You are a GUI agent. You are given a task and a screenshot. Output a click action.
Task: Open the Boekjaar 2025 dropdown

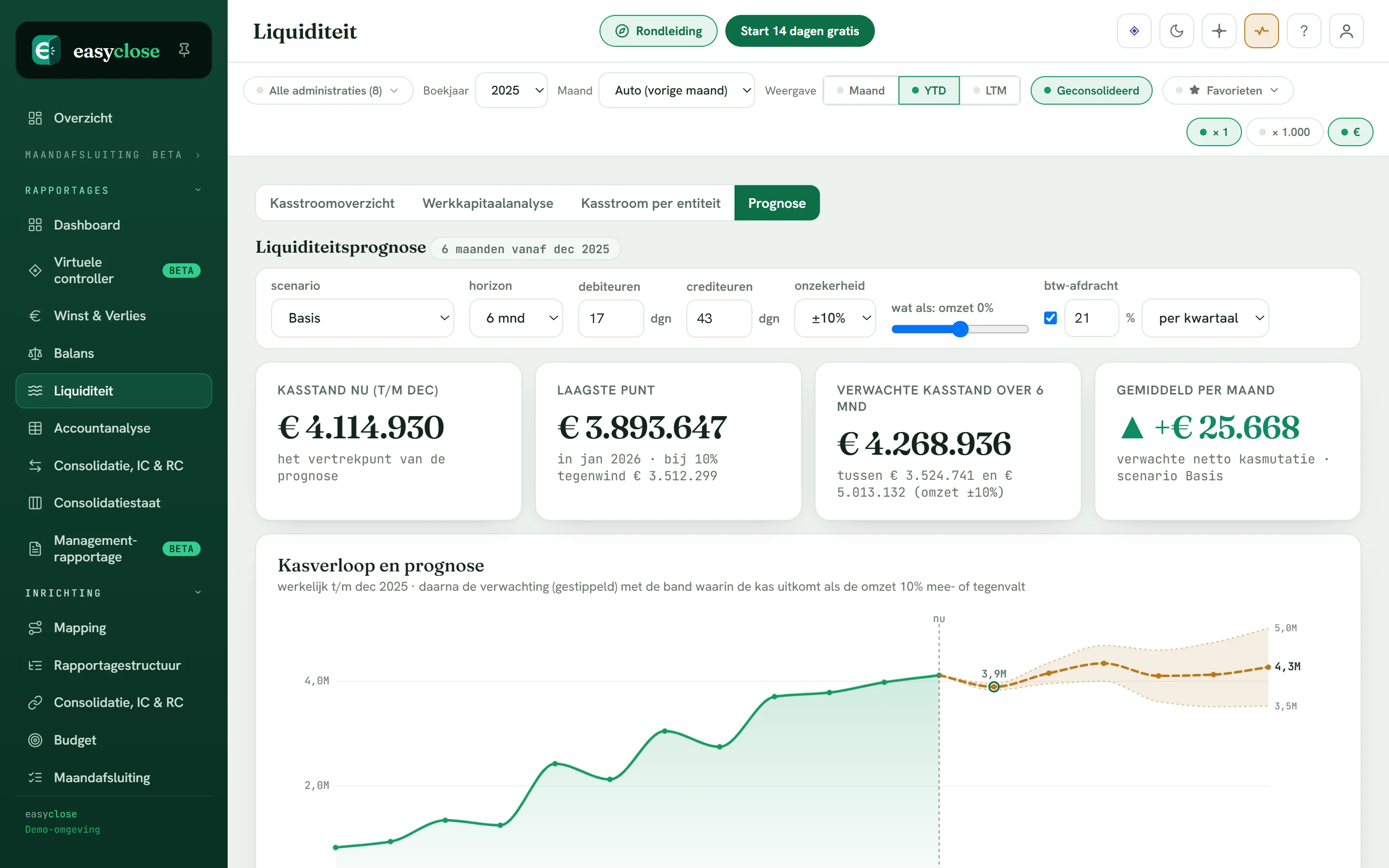tap(511, 90)
